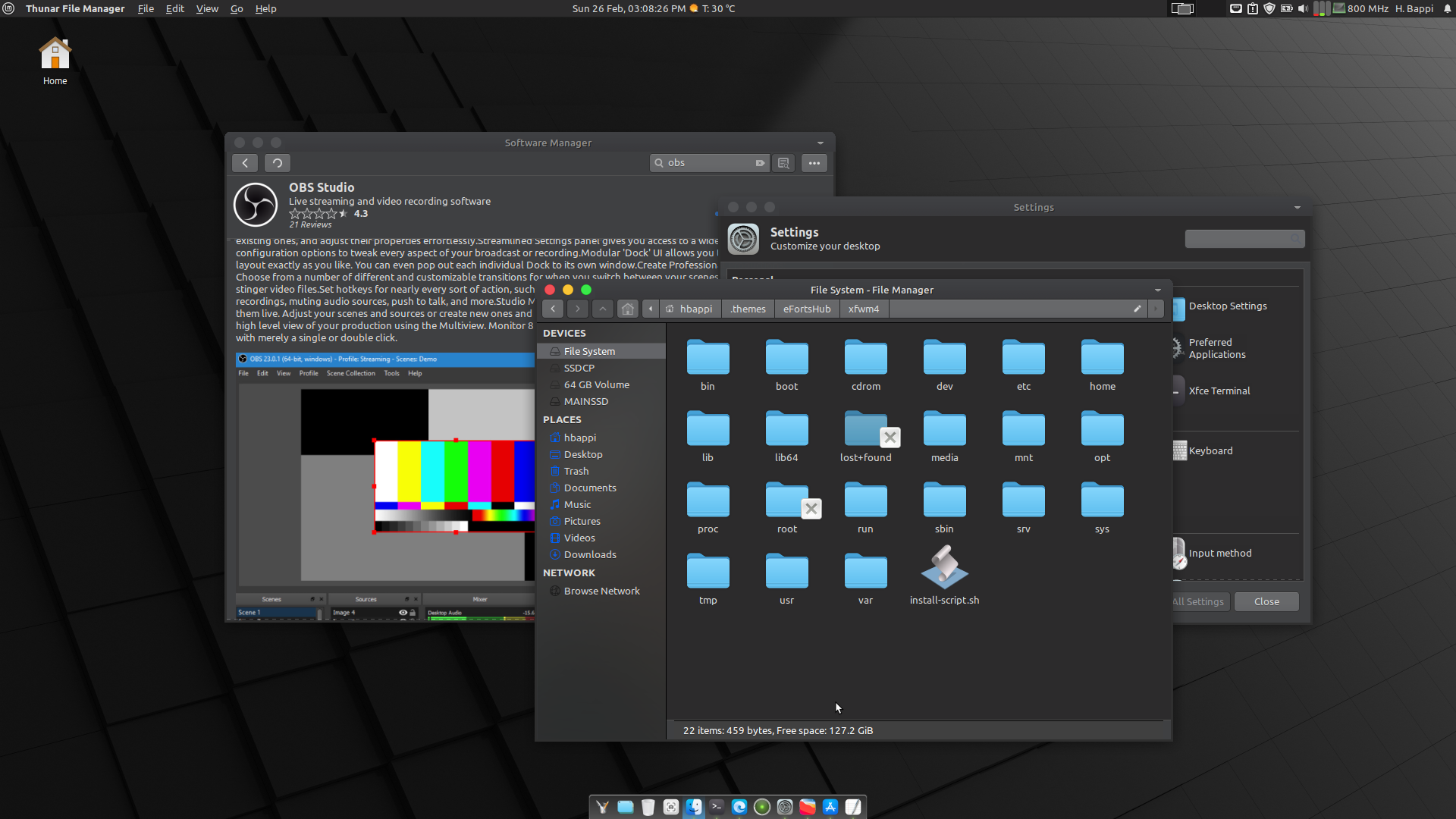This screenshot has height=819, width=1456.
Task: Open the App Store icon in the dock
Action: tap(830, 807)
